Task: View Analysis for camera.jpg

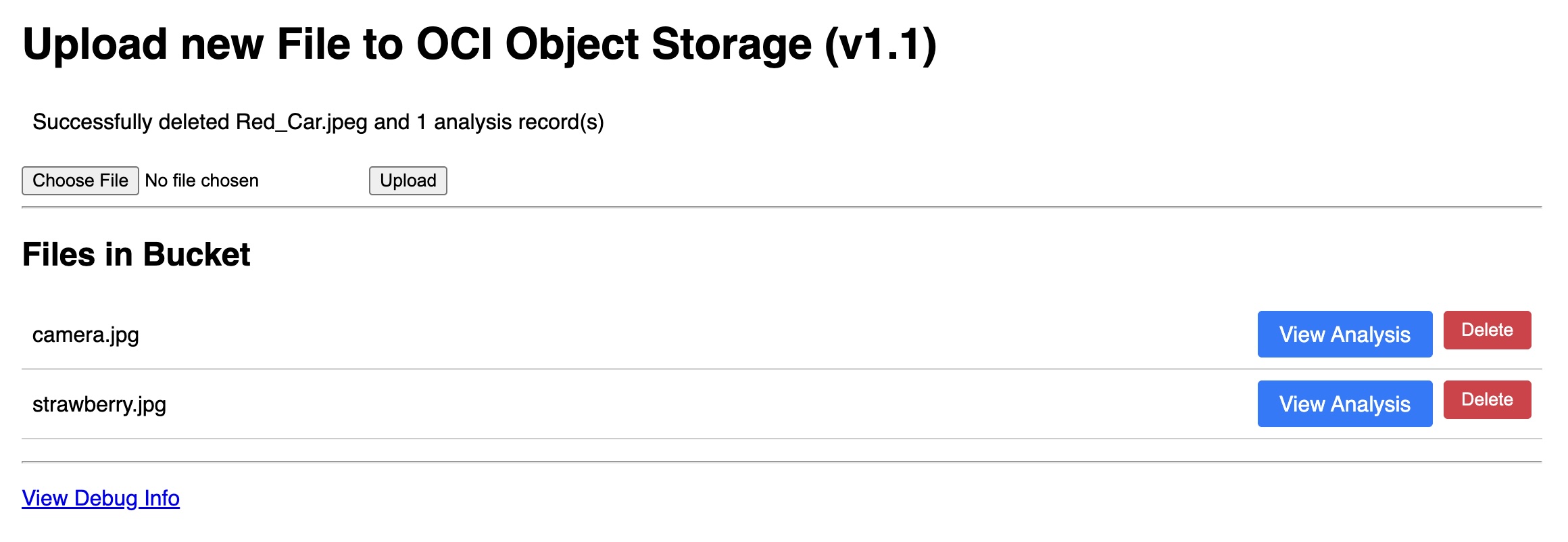Action: pos(1344,335)
